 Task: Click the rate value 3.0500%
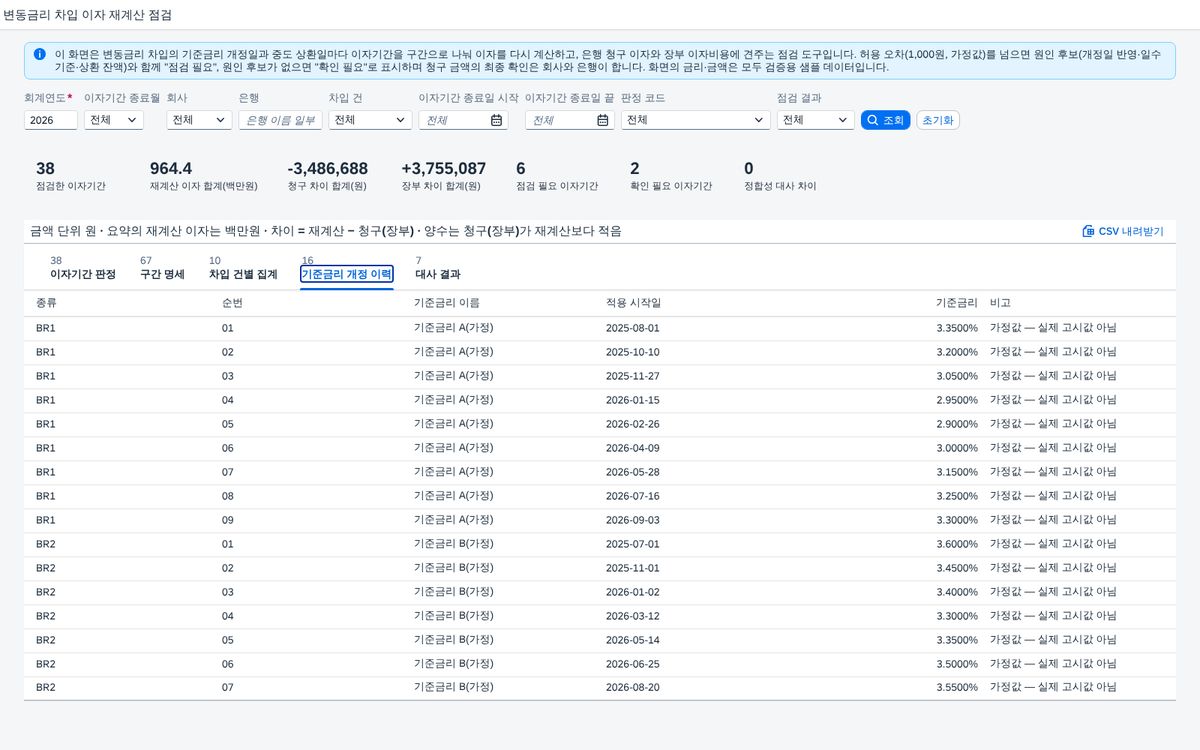click(x=957, y=376)
